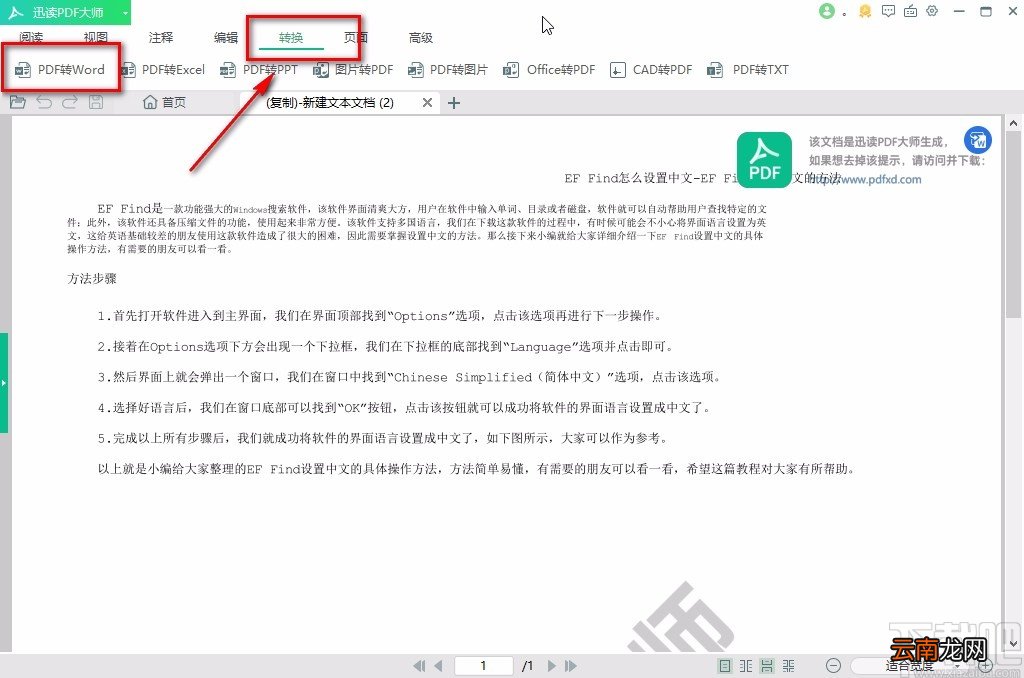
Task: Redo with the redo arrow icon
Action: (x=70, y=102)
